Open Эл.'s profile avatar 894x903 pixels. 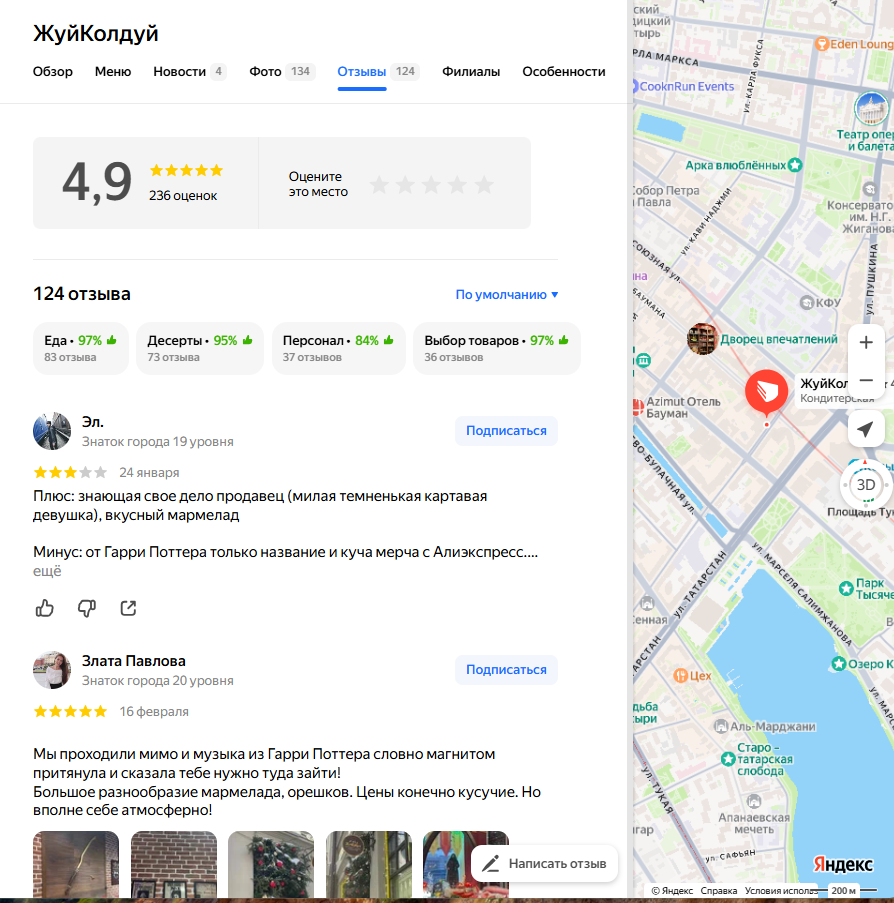(52, 431)
